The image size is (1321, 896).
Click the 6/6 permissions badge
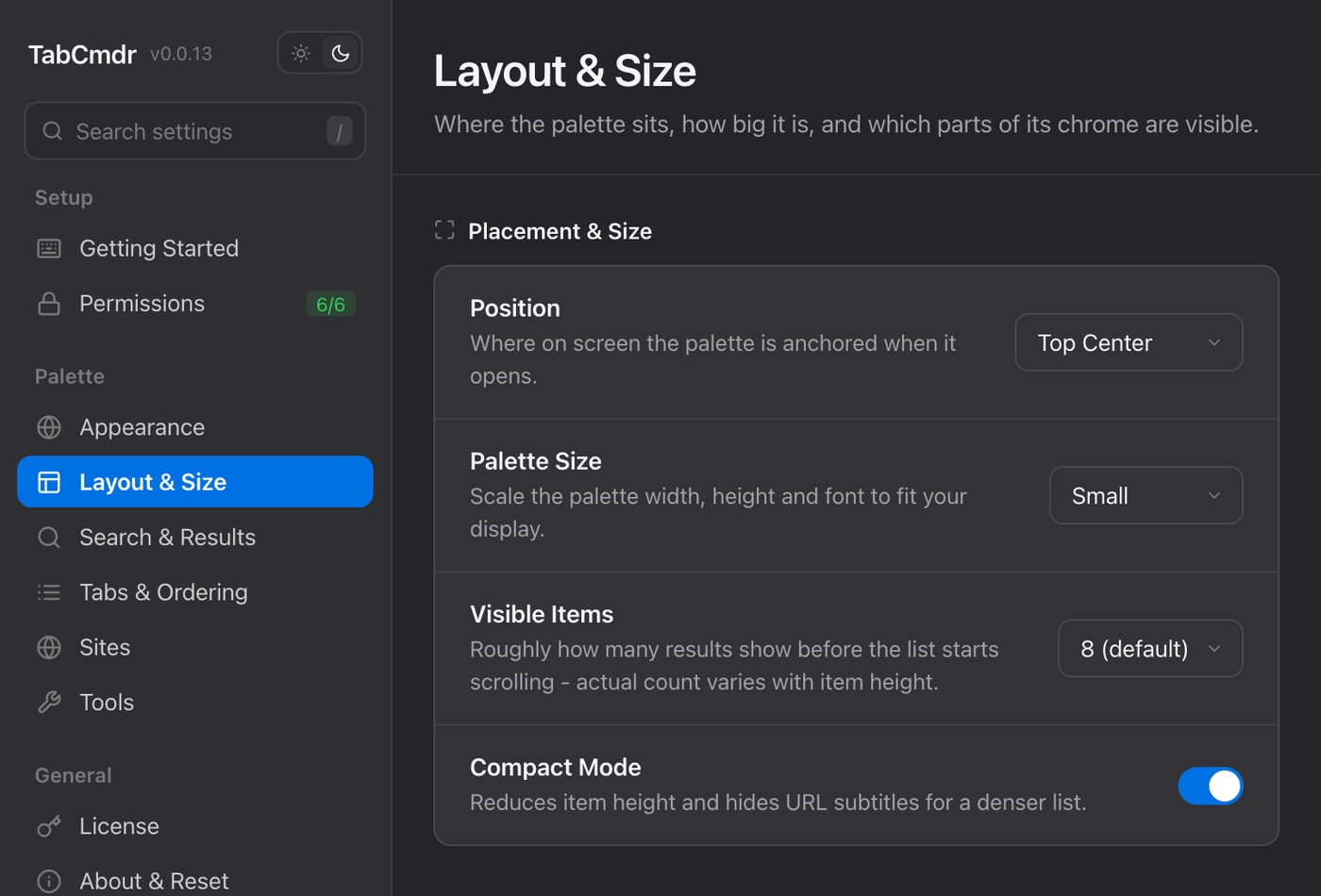330,304
